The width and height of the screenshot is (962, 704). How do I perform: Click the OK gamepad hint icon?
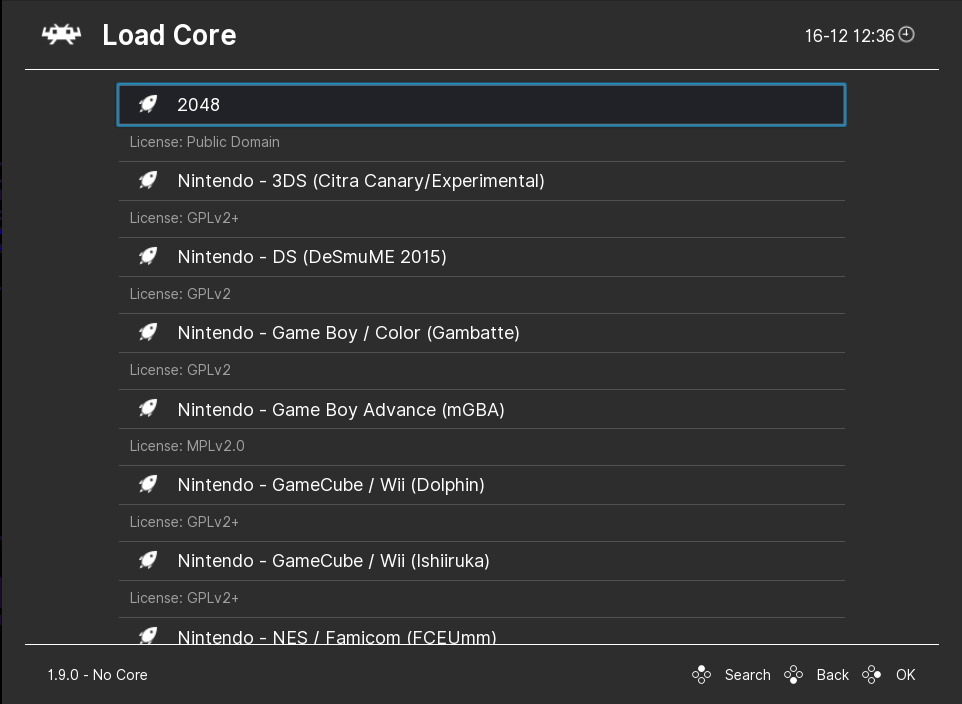coord(872,675)
